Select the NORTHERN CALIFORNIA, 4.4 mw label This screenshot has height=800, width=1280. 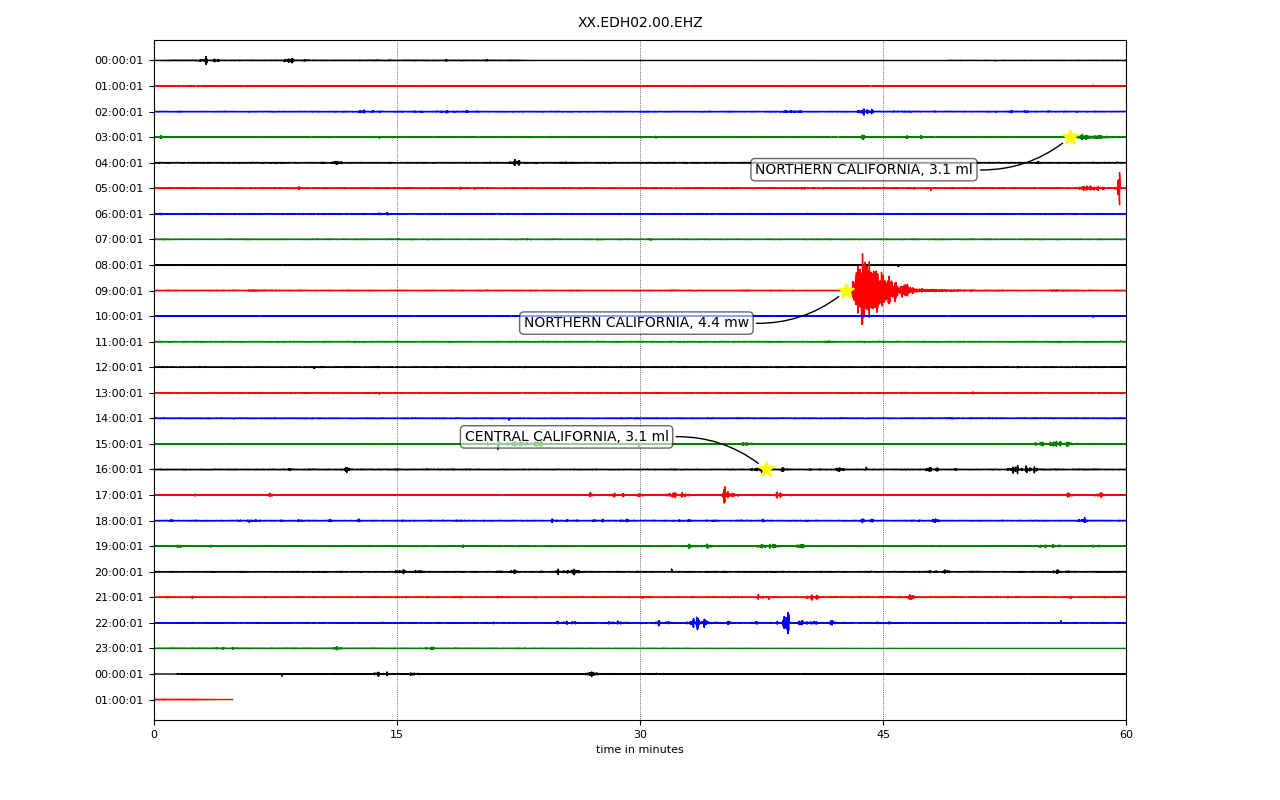coord(636,323)
